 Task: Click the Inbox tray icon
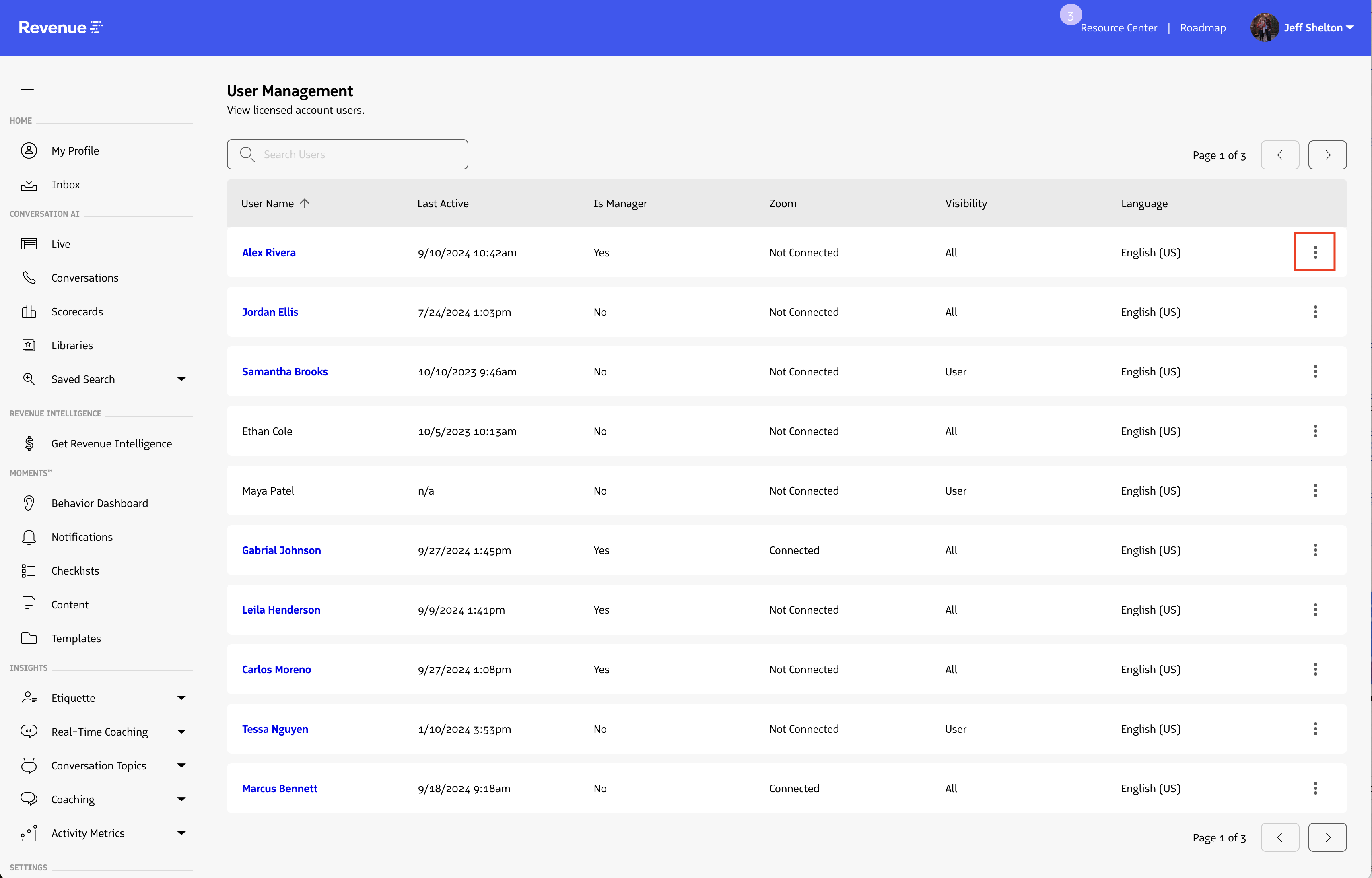[29, 184]
